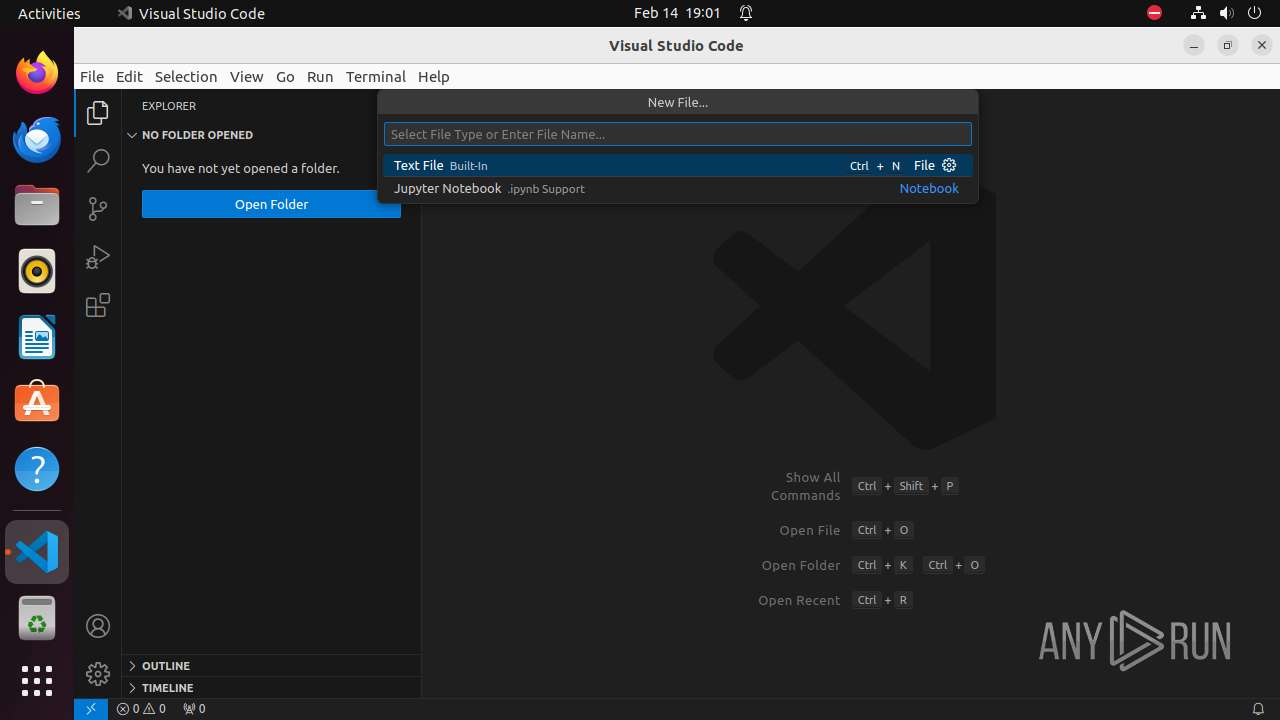Open the Search view in the activity bar
Screen dimensions: 1280x720
[x=98, y=160]
